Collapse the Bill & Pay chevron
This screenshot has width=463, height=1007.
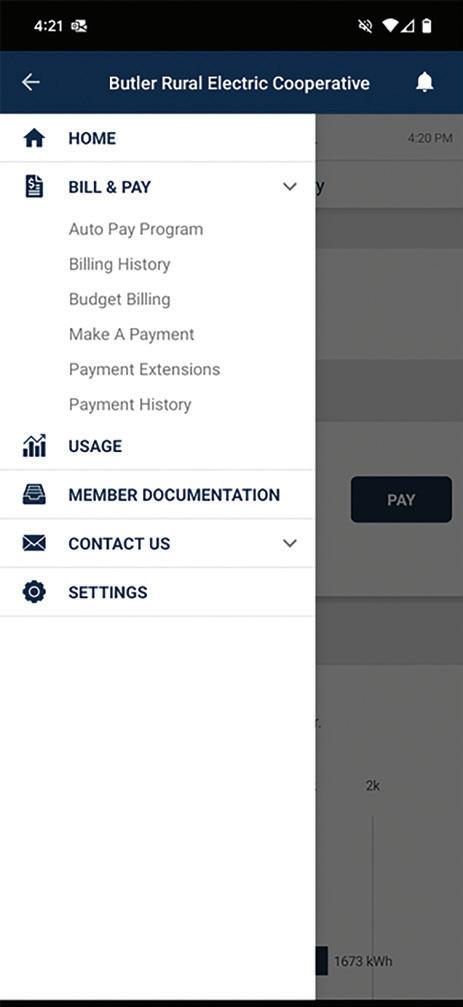[x=290, y=187]
